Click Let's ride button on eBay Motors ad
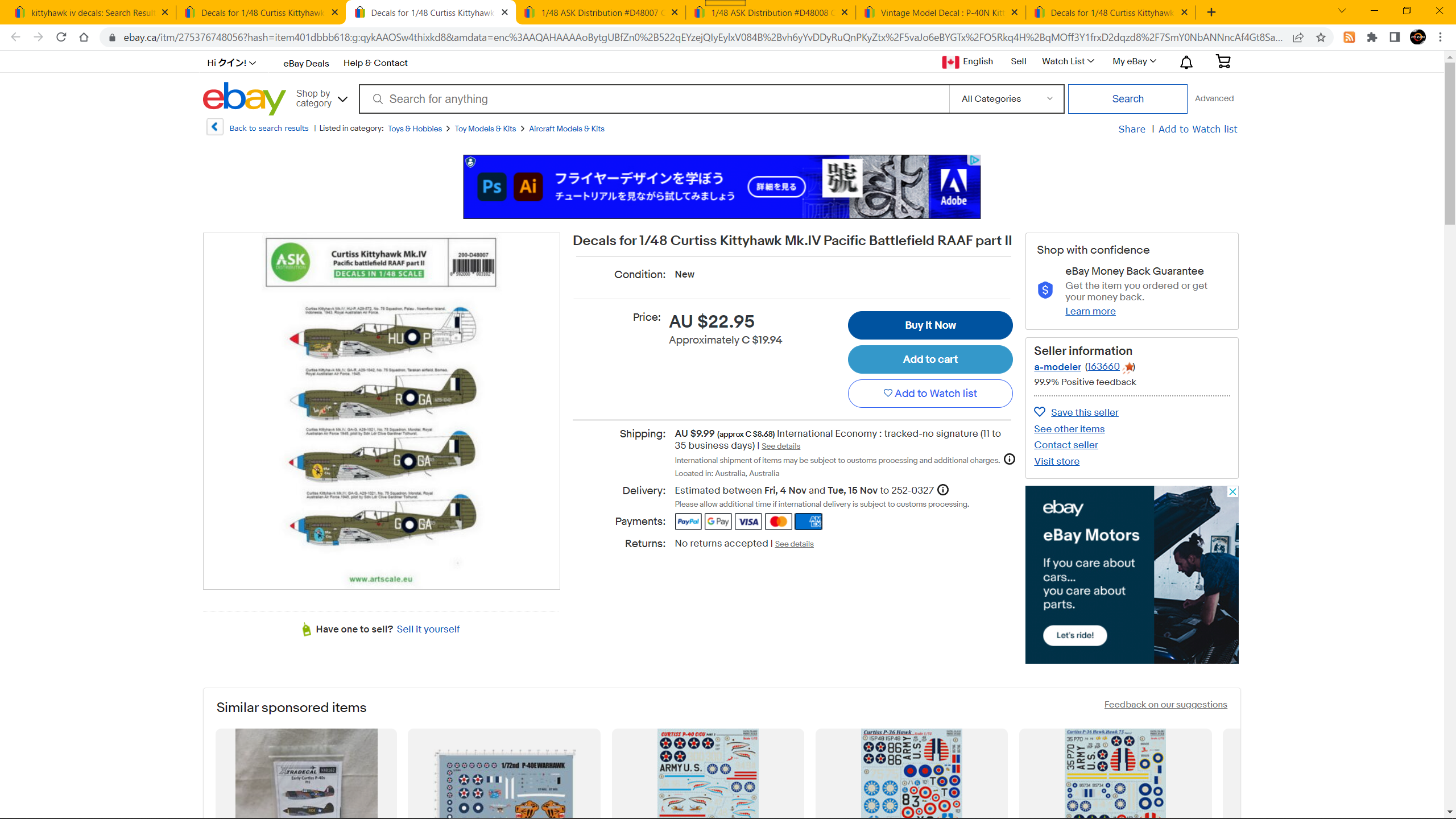The width and height of the screenshot is (1456, 819). coord(1075,635)
